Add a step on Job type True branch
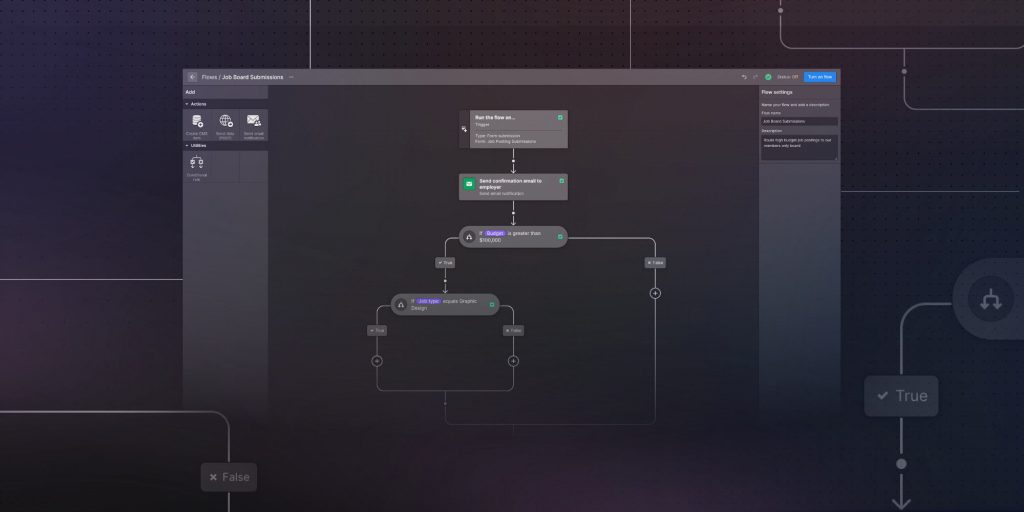 377,361
